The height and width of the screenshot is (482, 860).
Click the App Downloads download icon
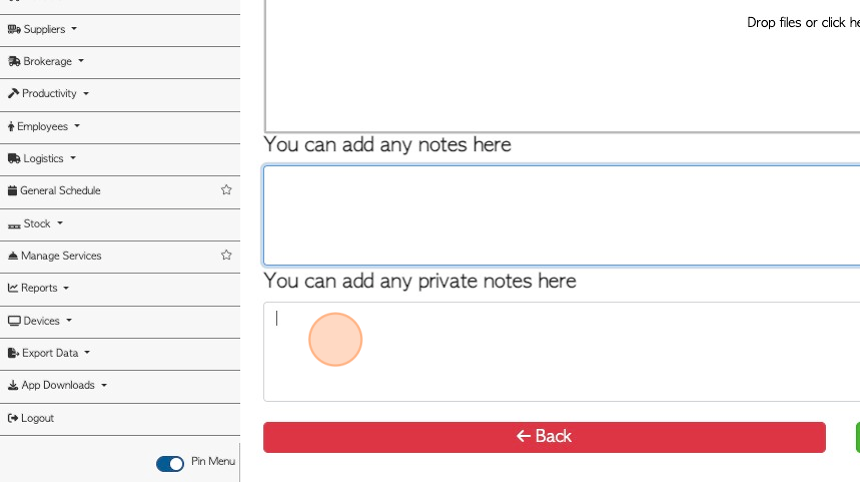click(13, 385)
